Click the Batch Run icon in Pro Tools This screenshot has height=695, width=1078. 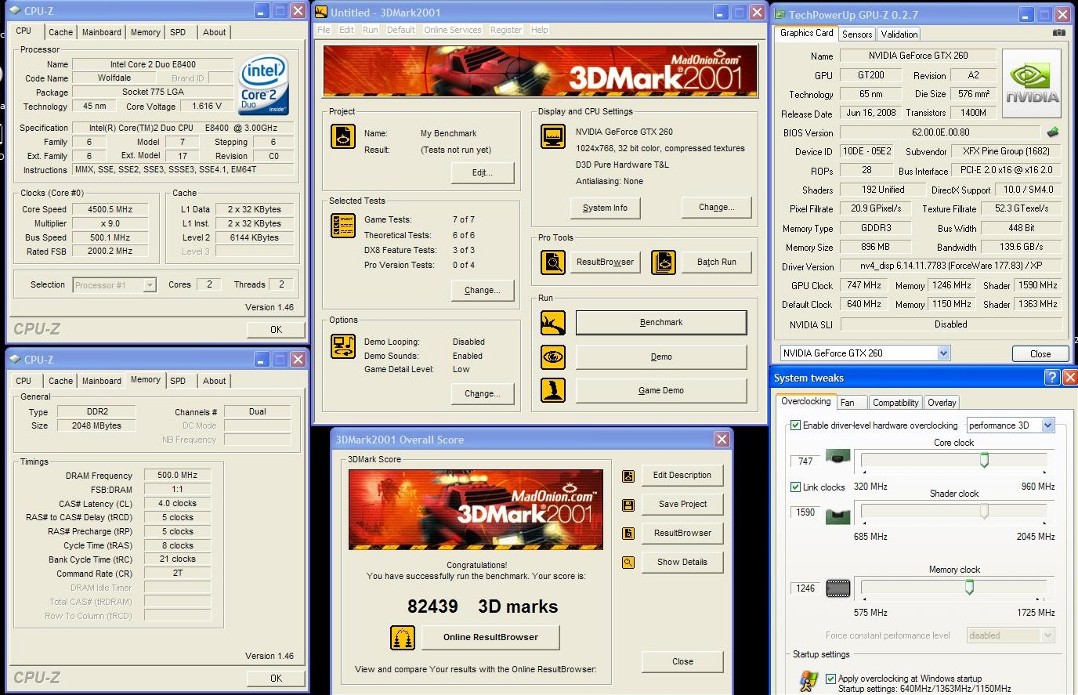click(x=663, y=262)
